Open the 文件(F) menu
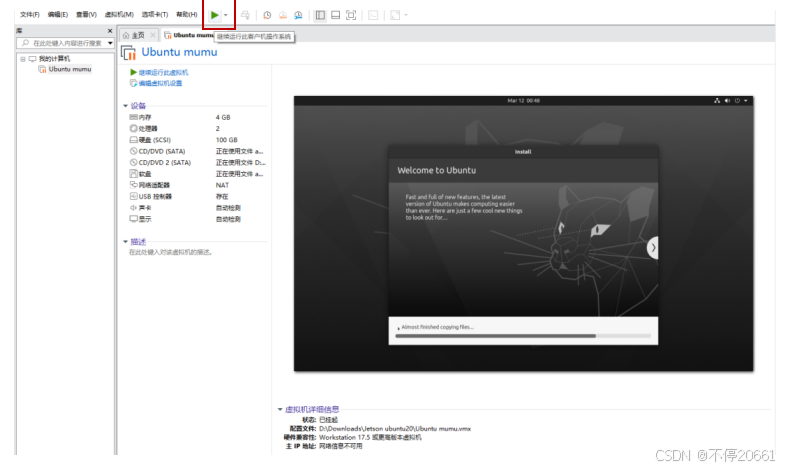Viewport: 789px width, 469px height. point(30,15)
